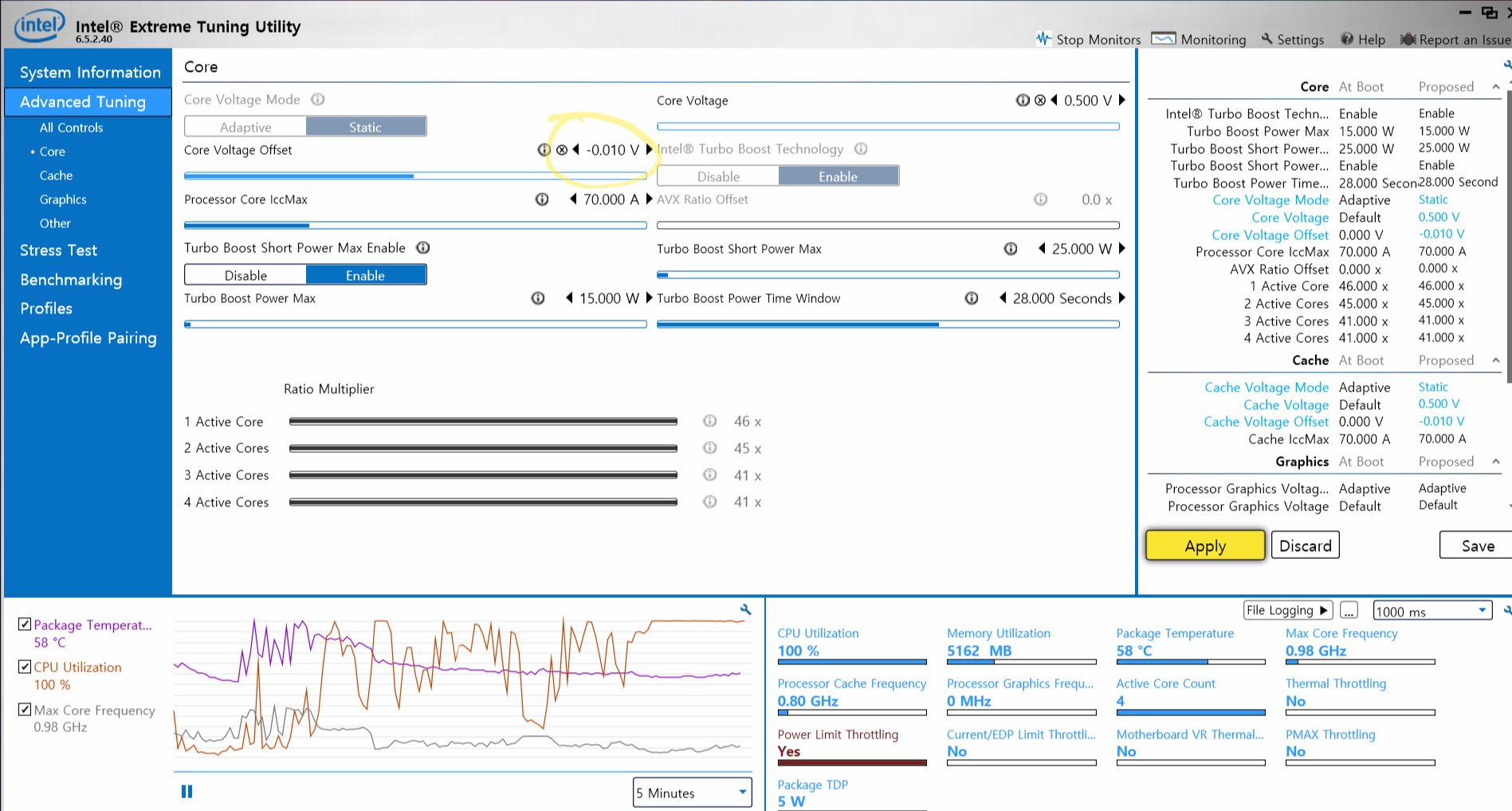Screen dimensions: 1512x811
Task: Open the File Logging menu arrow
Action: coord(1323,610)
